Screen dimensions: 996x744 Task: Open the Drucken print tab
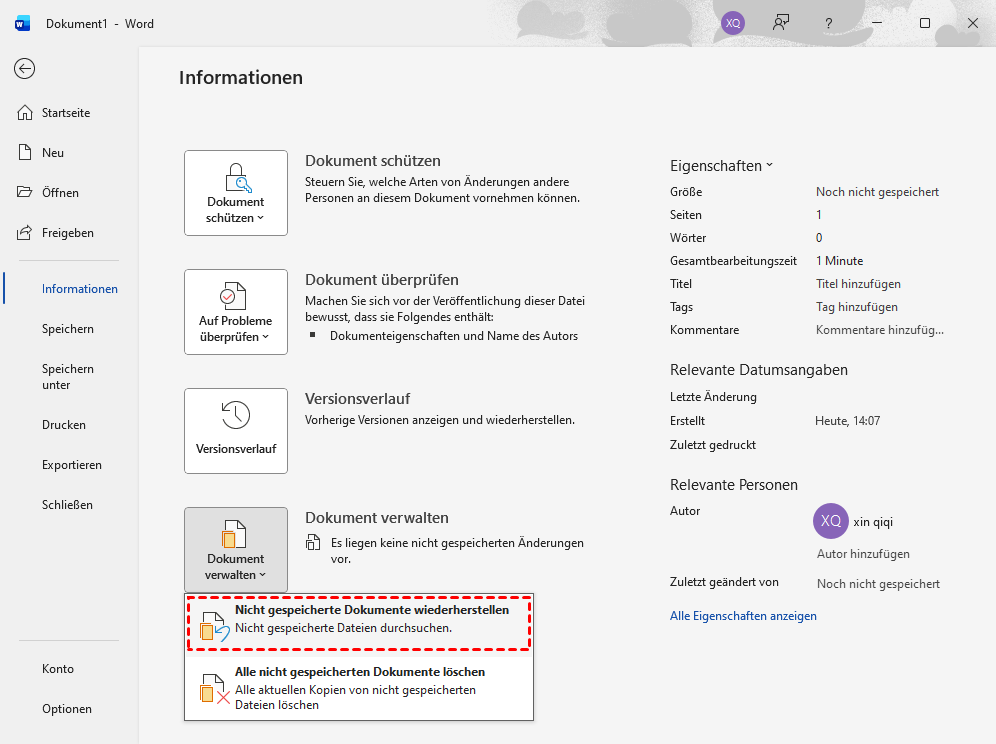63,425
